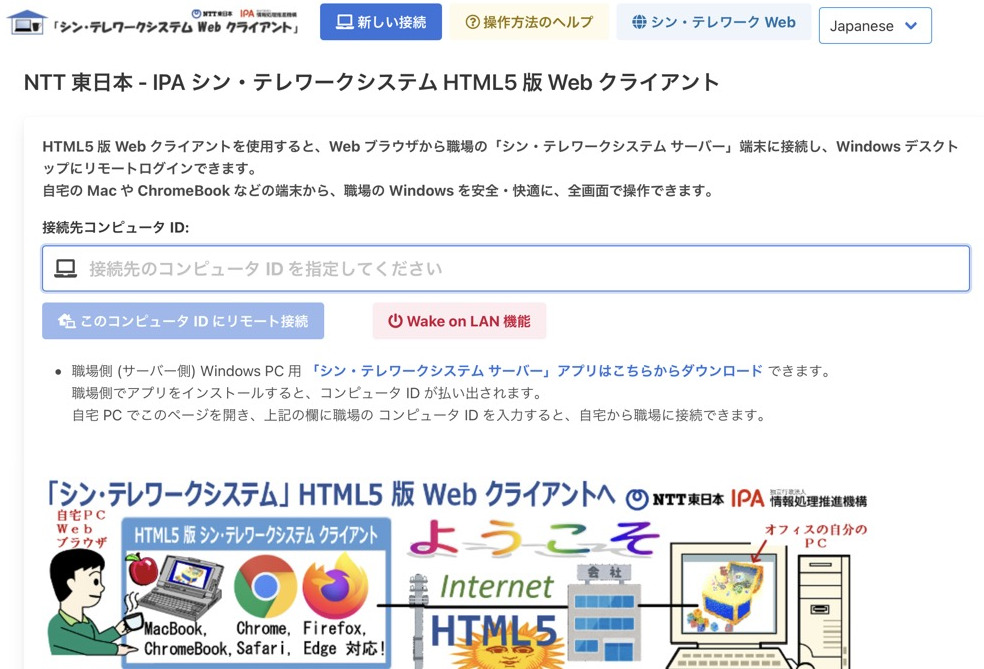Click the header title シン・テレワークシステム Web クライアント
Image resolution: width=984 pixels, height=669 pixels.
coord(176,28)
